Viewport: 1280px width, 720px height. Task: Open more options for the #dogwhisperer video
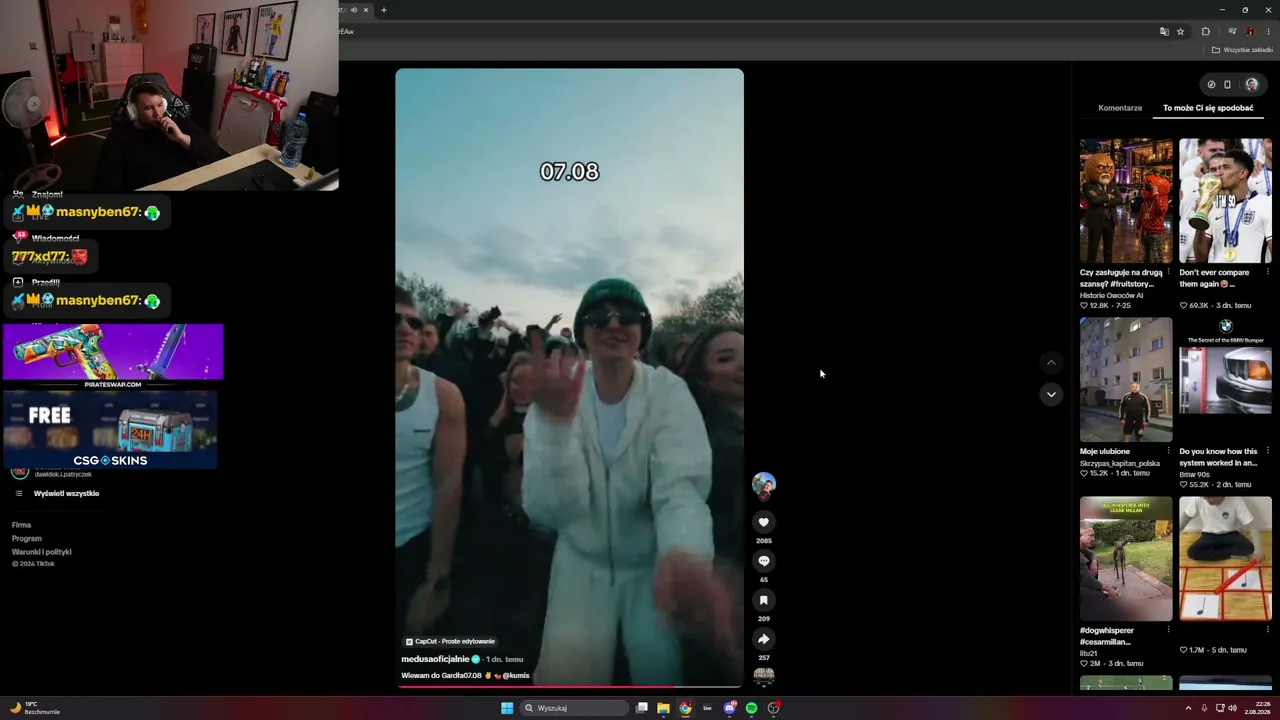(1168, 630)
